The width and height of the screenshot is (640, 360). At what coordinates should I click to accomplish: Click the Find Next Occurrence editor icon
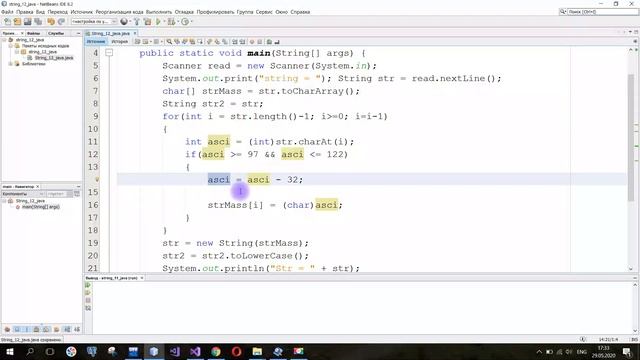pos(184,42)
